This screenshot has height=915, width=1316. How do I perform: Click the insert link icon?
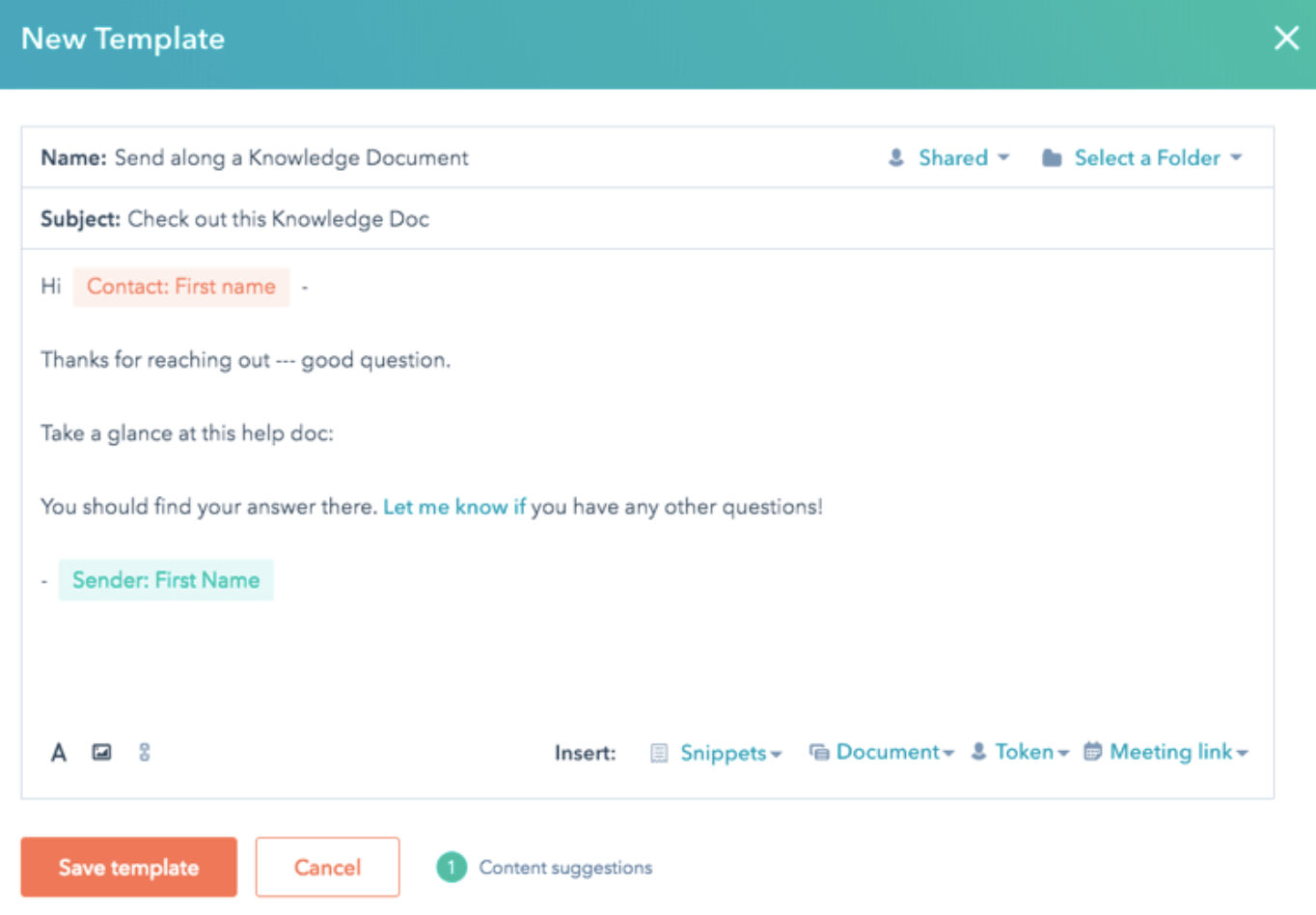[144, 752]
